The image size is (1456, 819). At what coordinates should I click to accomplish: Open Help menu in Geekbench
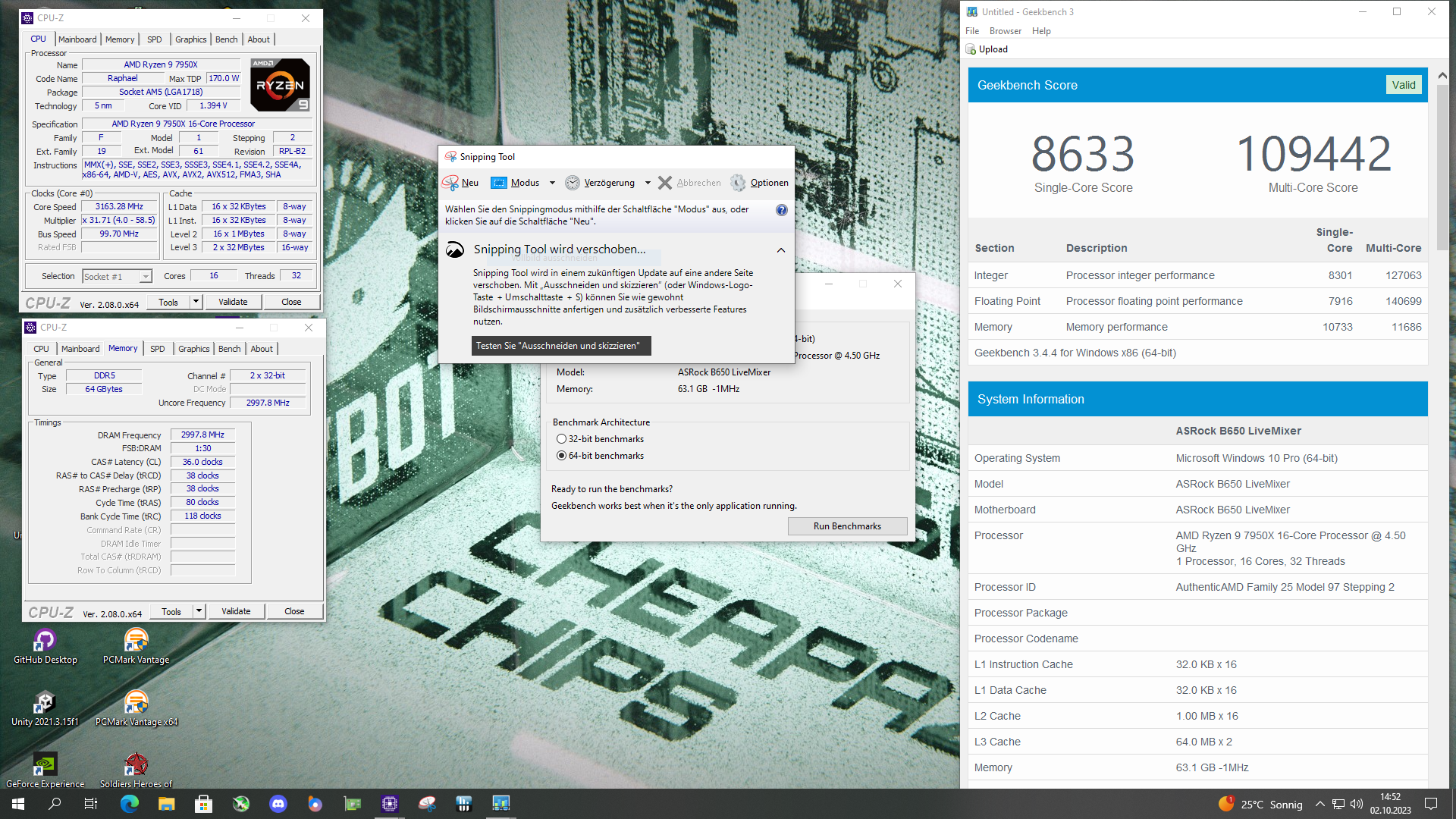pyautogui.click(x=1041, y=31)
